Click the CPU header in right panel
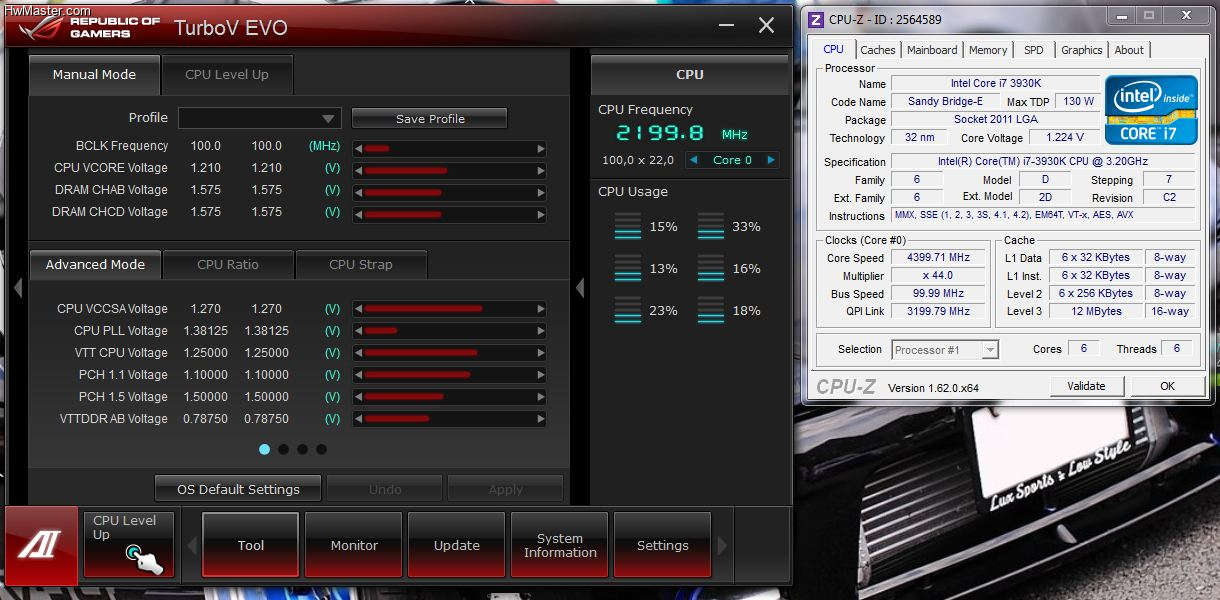This screenshot has width=1220, height=600. (689, 75)
